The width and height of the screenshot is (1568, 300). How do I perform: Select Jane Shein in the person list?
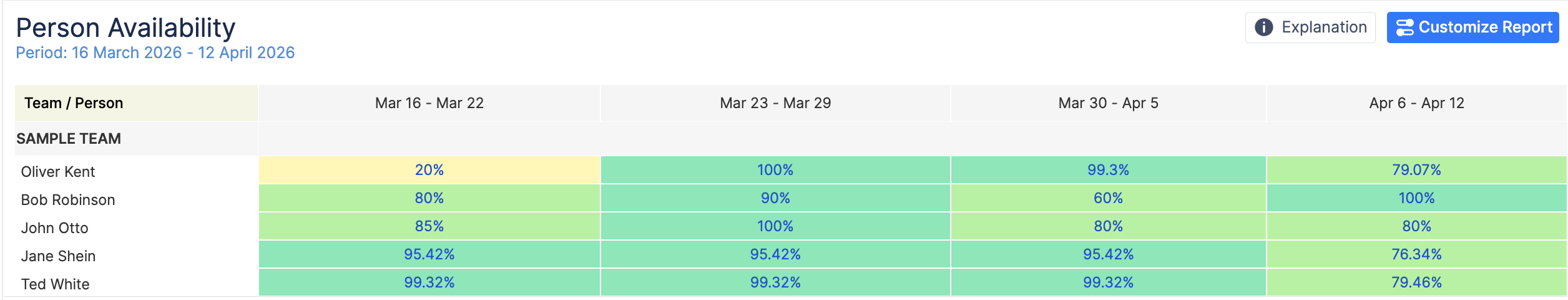click(x=59, y=256)
